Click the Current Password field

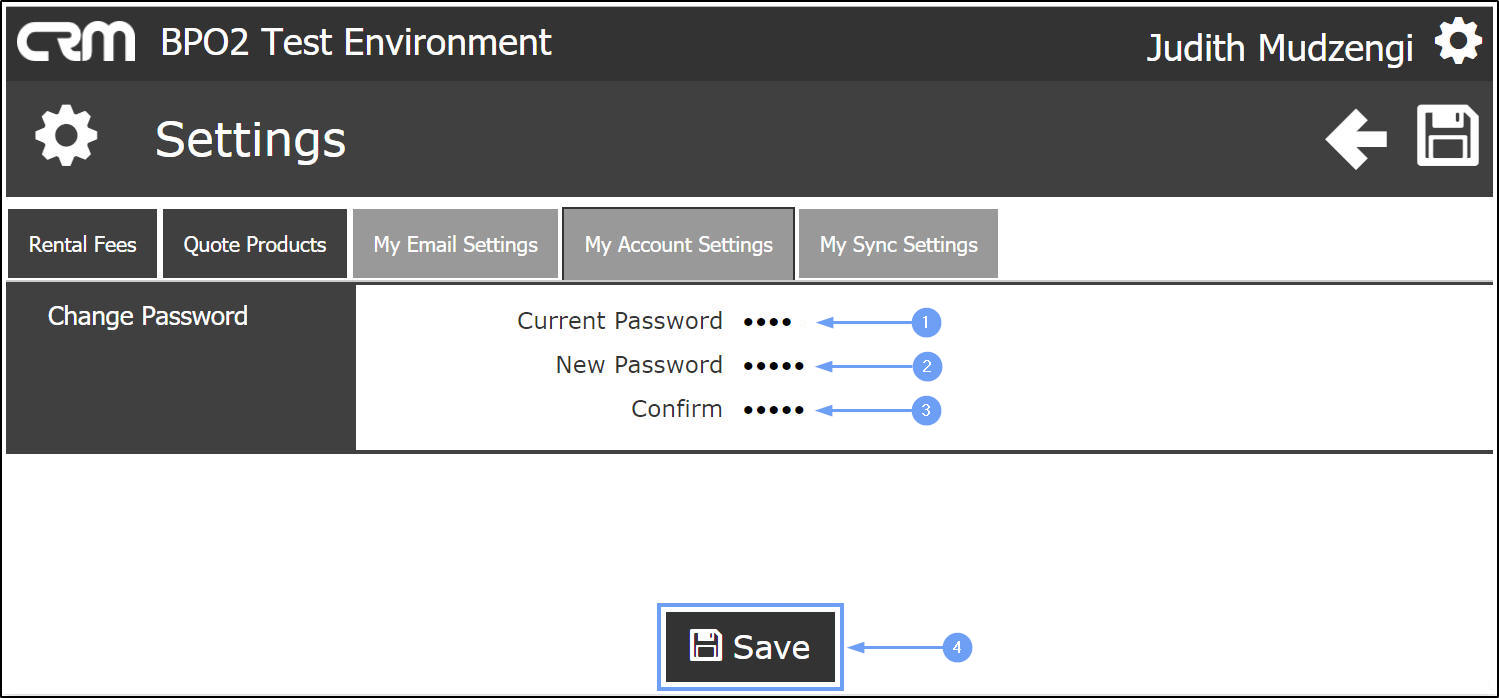point(768,322)
